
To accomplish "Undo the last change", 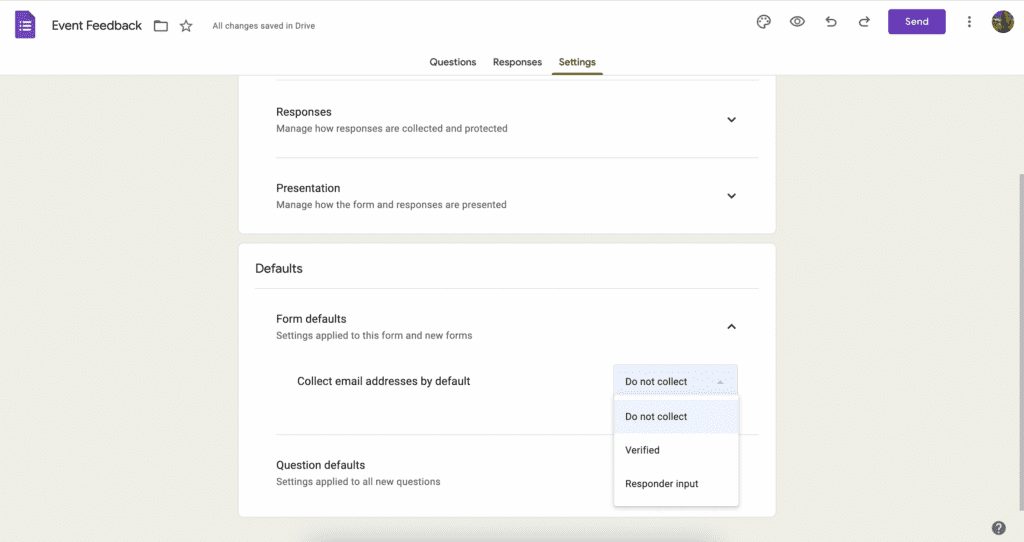I will (831, 22).
